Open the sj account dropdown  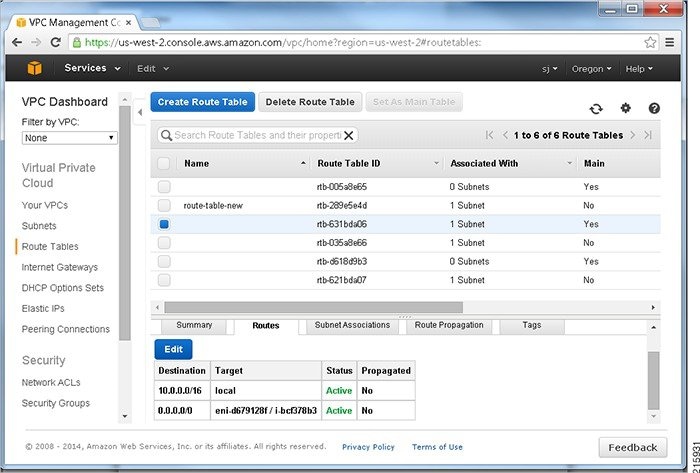[x=550, y=69]
